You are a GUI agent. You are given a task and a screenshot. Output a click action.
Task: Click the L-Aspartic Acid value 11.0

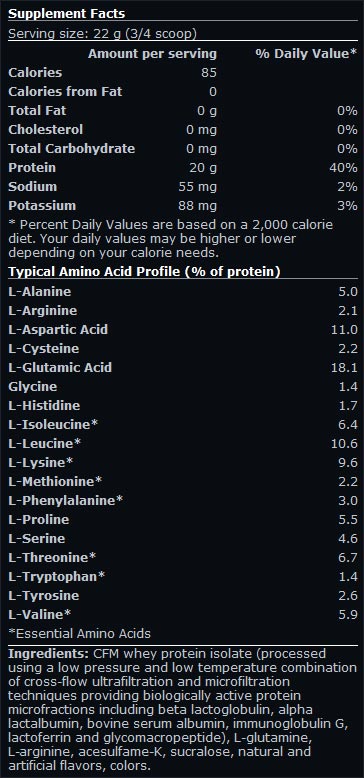coord(344,329)
